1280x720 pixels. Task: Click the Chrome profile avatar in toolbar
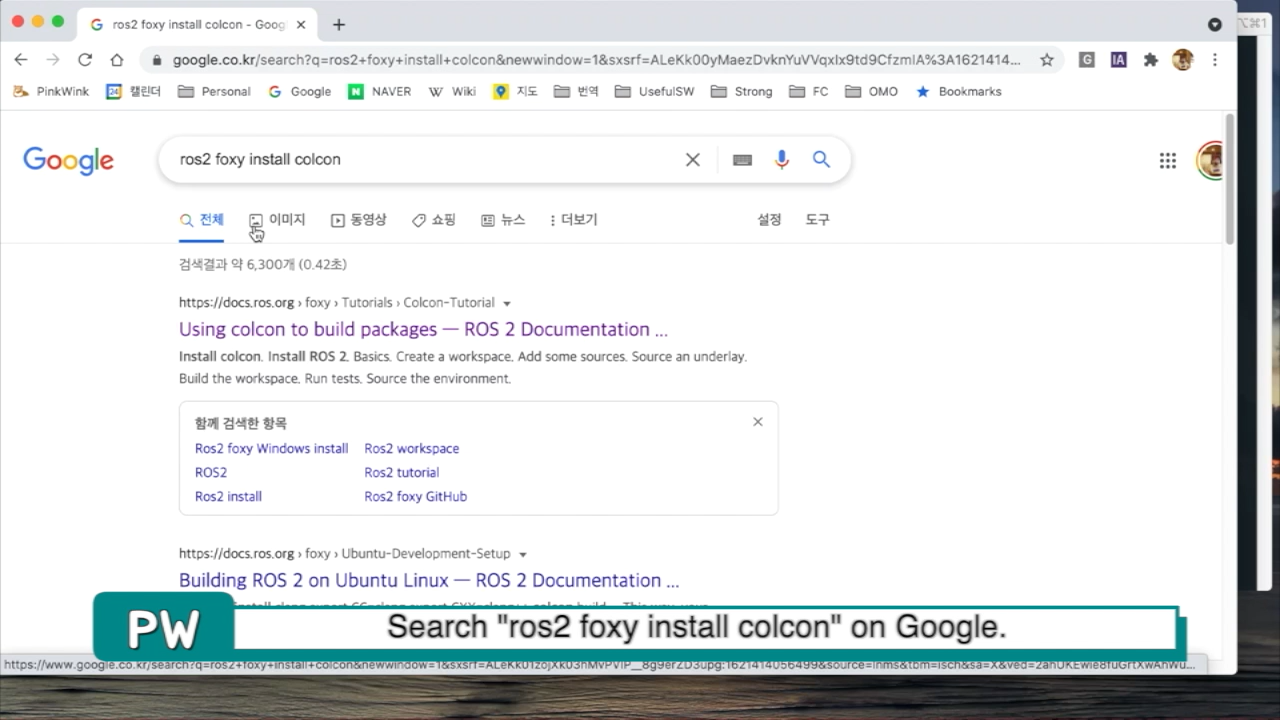[1183, 60]
